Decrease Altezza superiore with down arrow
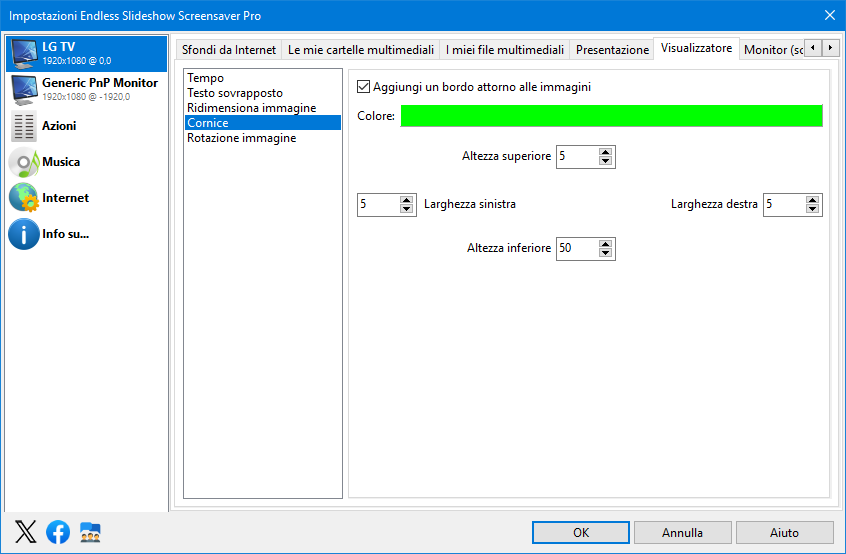Screen dimensions: 846x554 [x=605, y=161]
